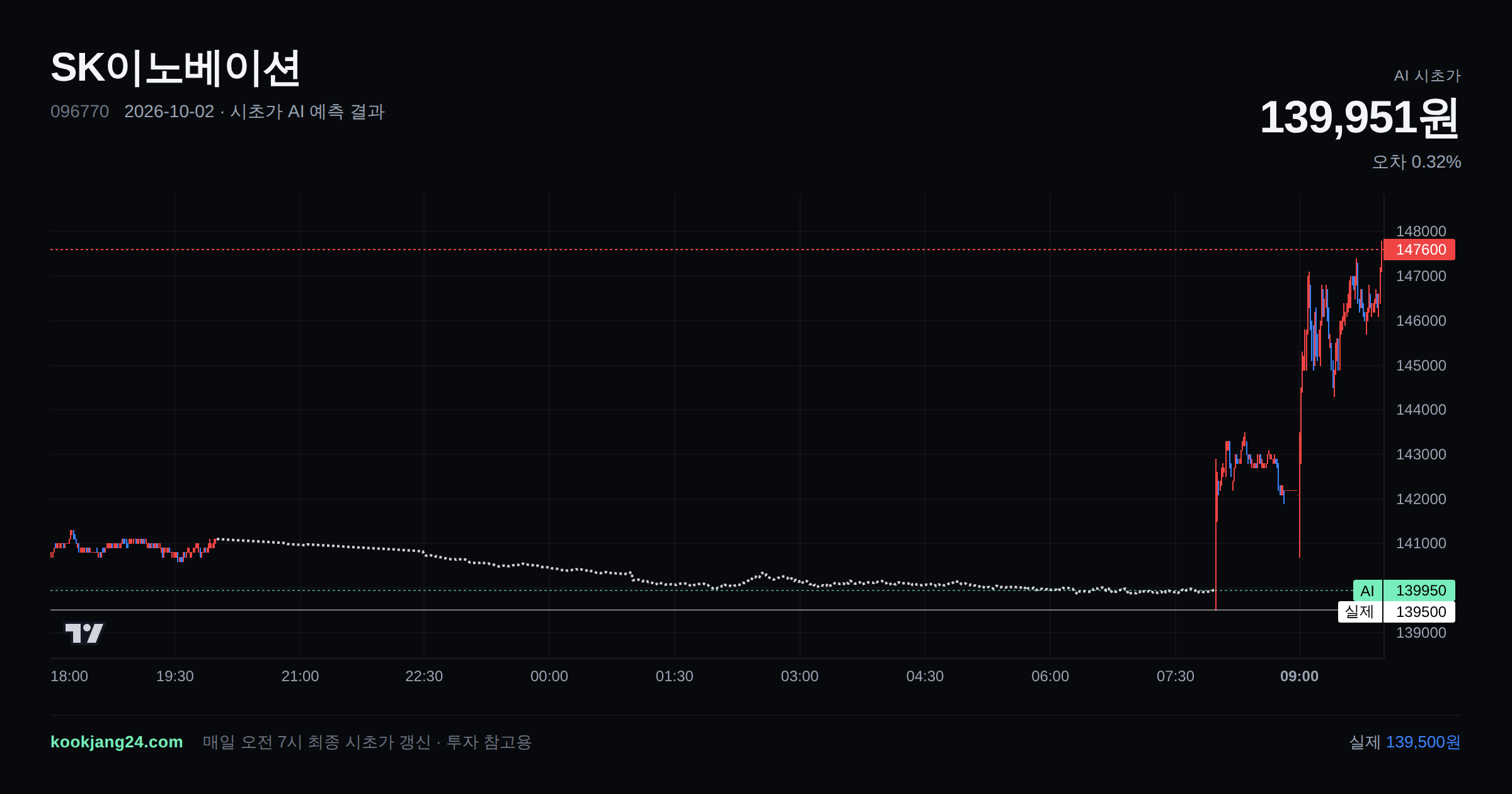Click the 142000 price axis label
Image resolution: width=1512 pixels, height=794 pixels.
coord(1421,499)
